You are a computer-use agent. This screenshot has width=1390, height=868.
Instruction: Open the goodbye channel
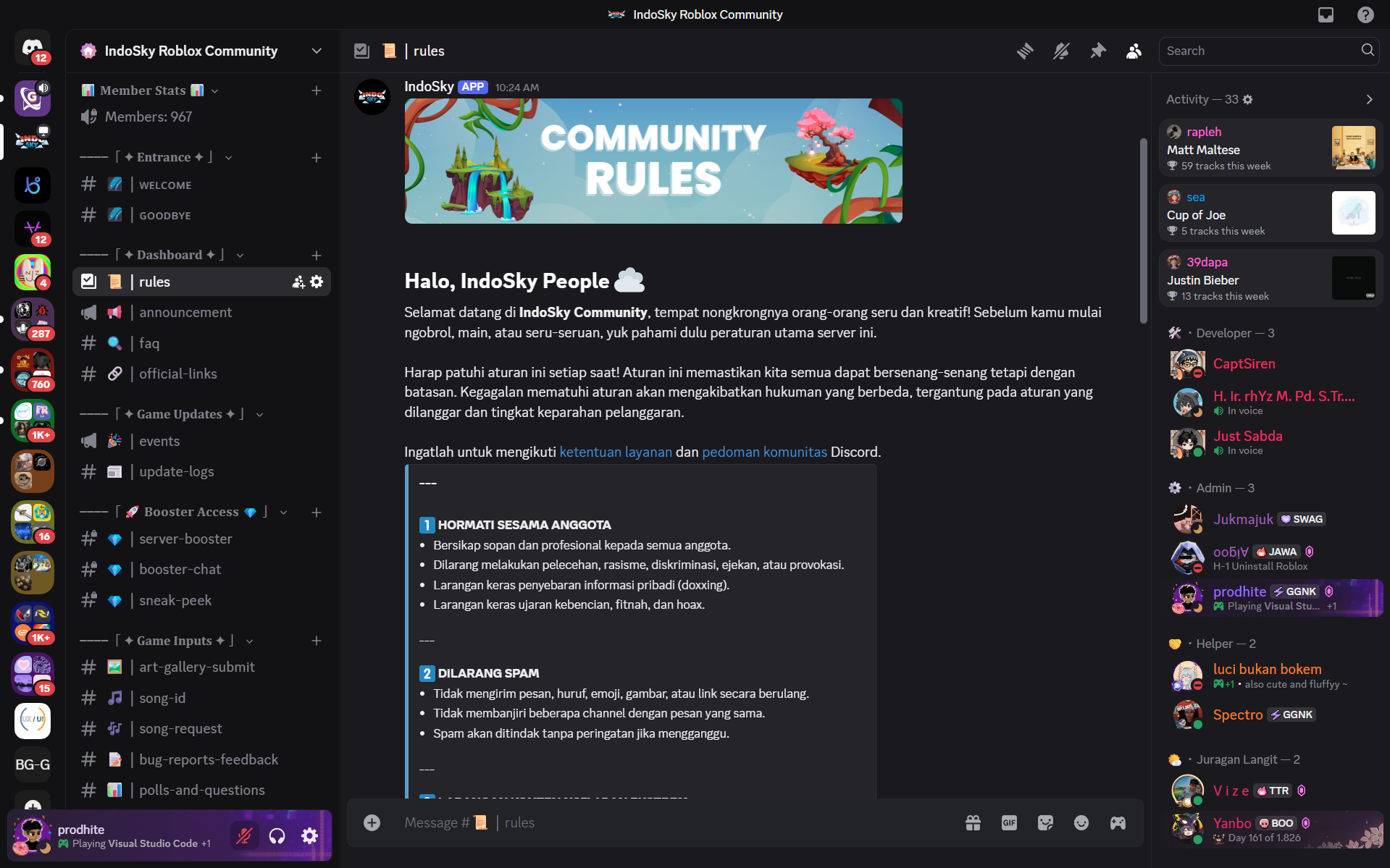201,216
